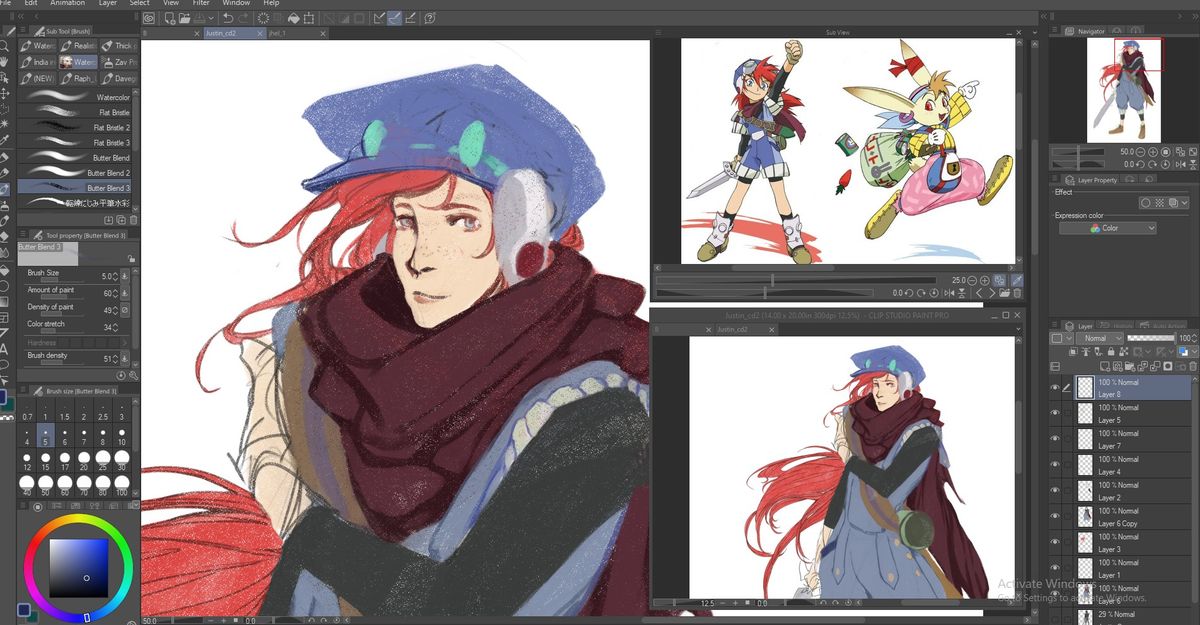Hide Layer 3 with its eye icon
This screenshot has height=625, width=1200.
click(x=1054, y=542)
